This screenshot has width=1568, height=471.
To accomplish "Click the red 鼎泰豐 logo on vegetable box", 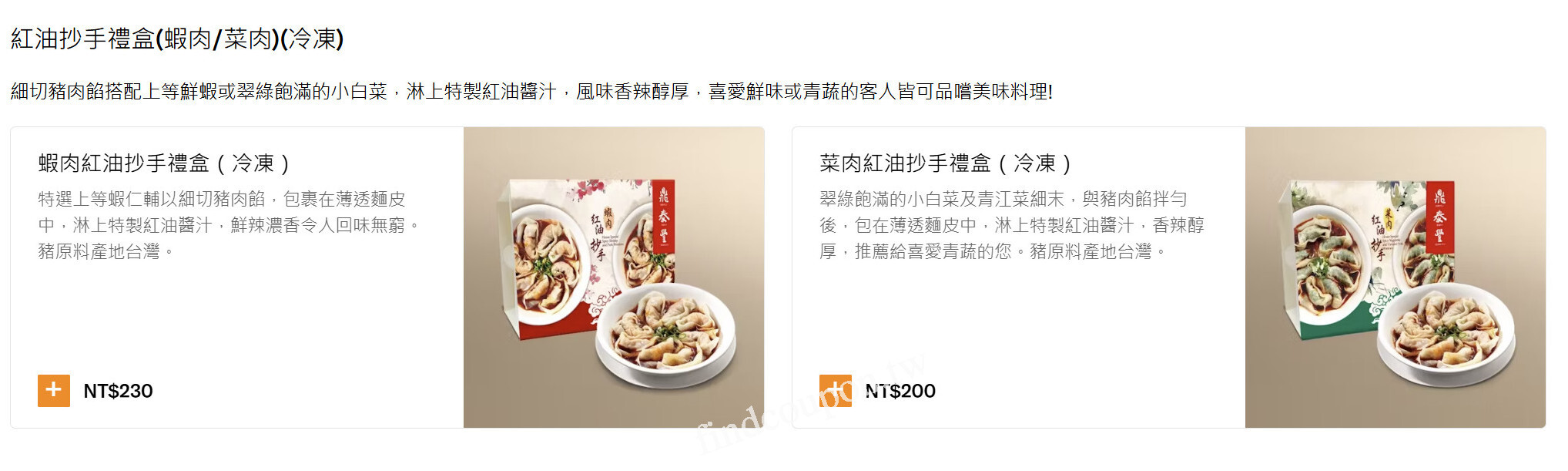I will (1439, 217).
